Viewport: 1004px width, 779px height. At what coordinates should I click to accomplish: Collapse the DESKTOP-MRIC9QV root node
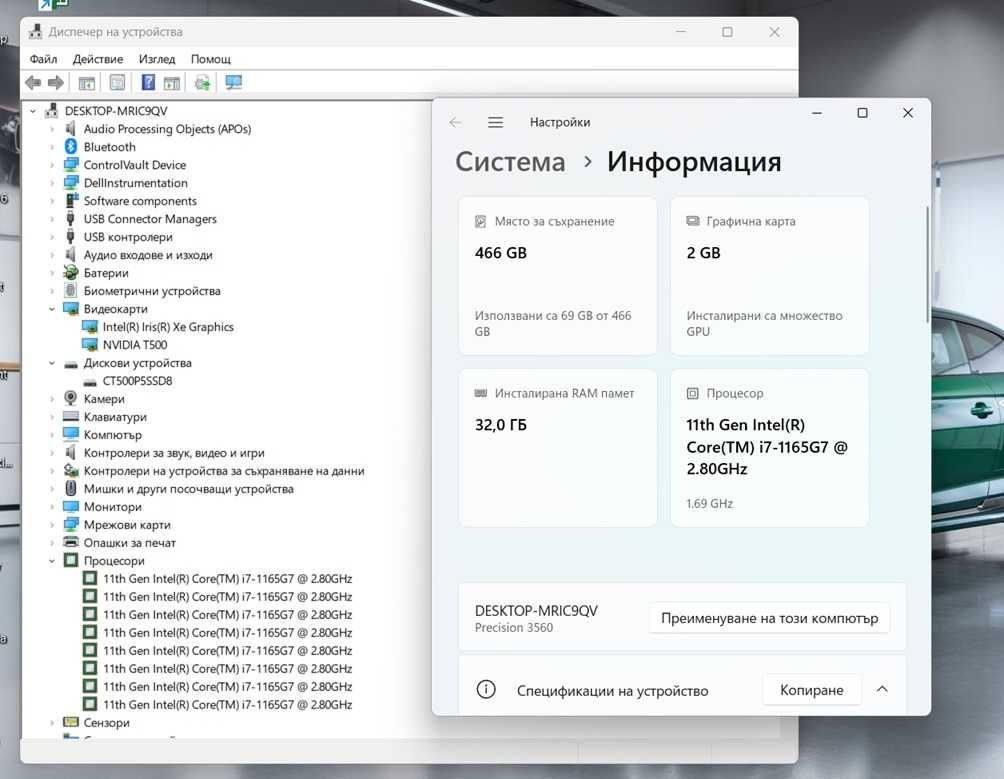tap(33, 111)
